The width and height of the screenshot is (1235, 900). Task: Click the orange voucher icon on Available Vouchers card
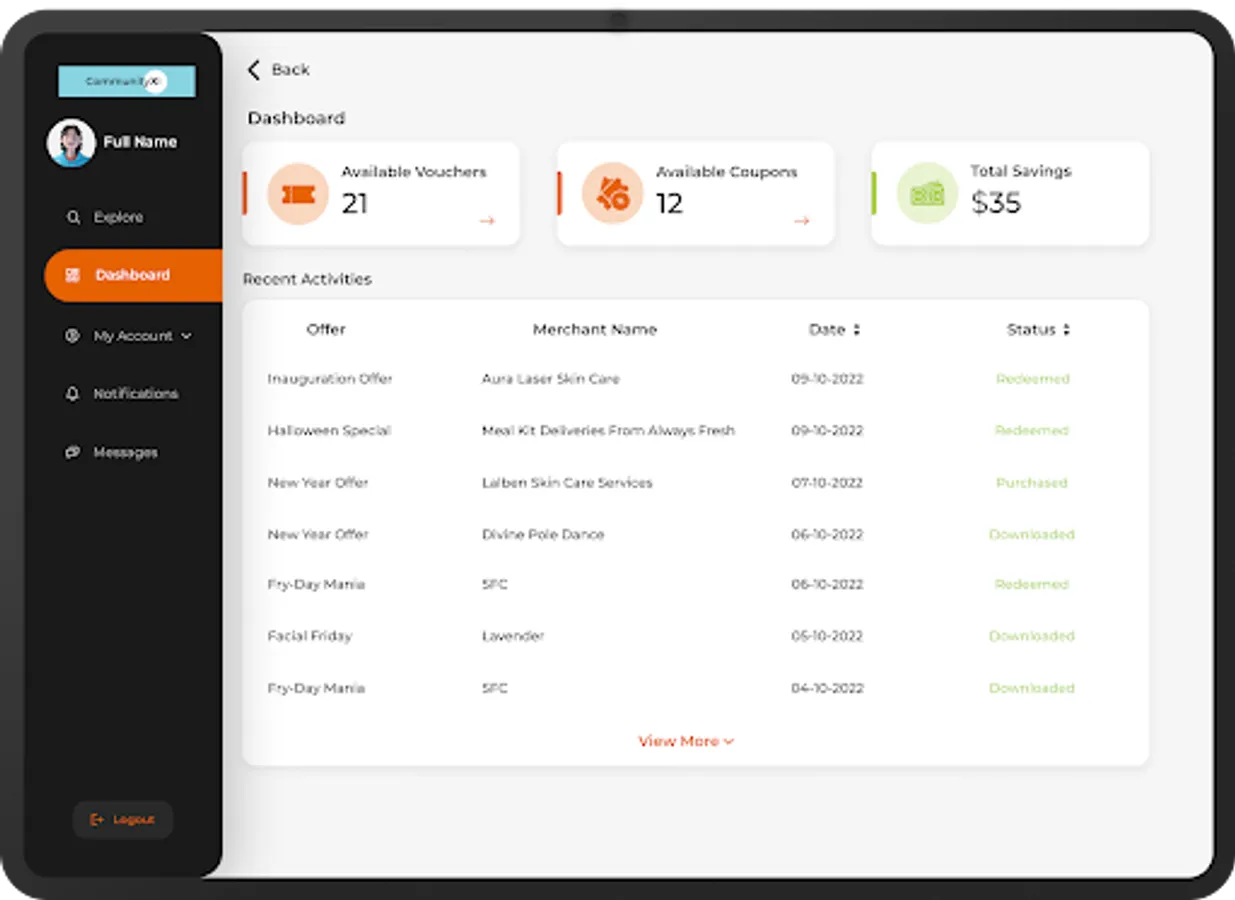pos(296,193)
